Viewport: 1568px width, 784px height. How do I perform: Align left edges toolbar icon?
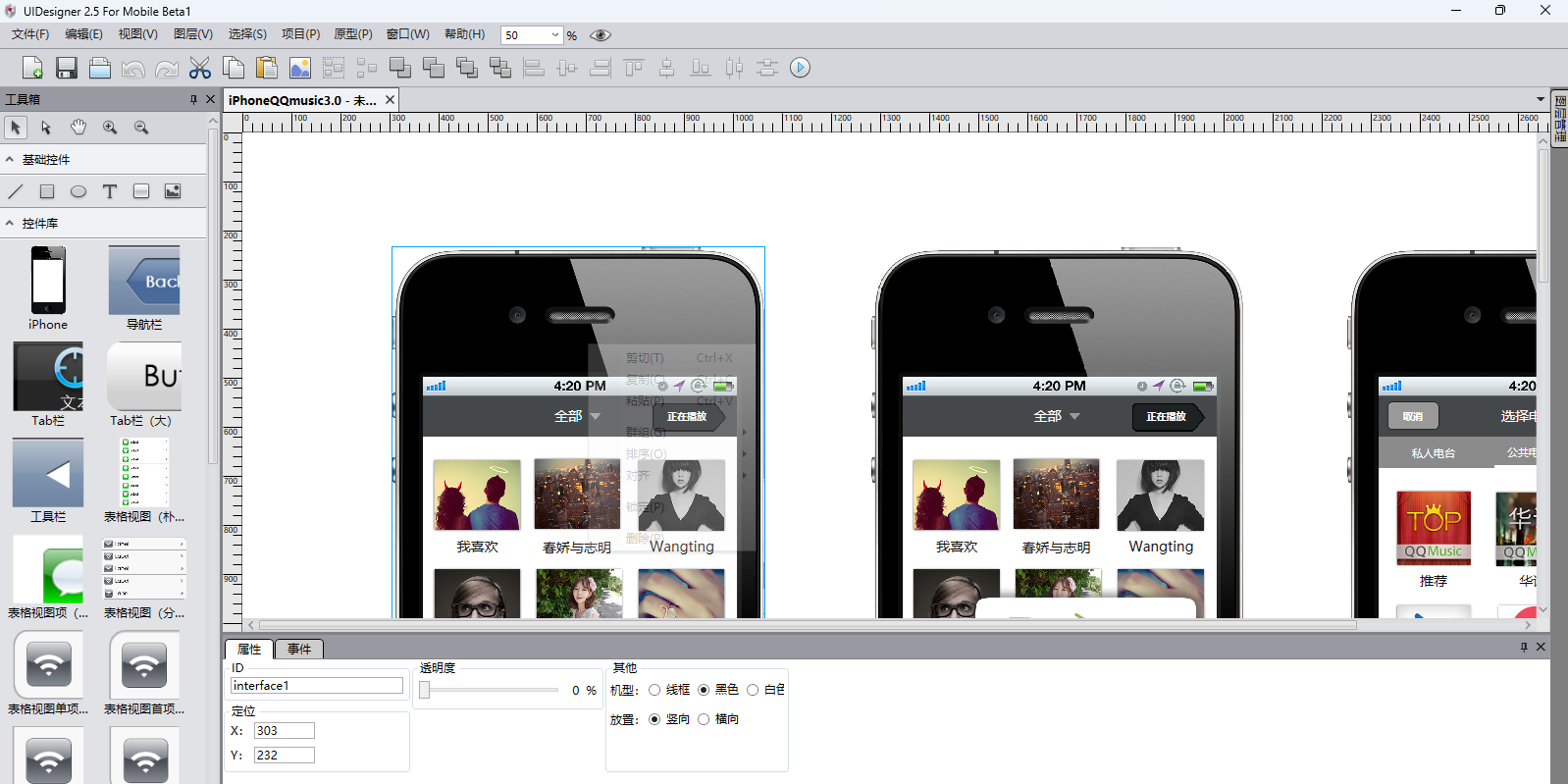pos(533,68)
